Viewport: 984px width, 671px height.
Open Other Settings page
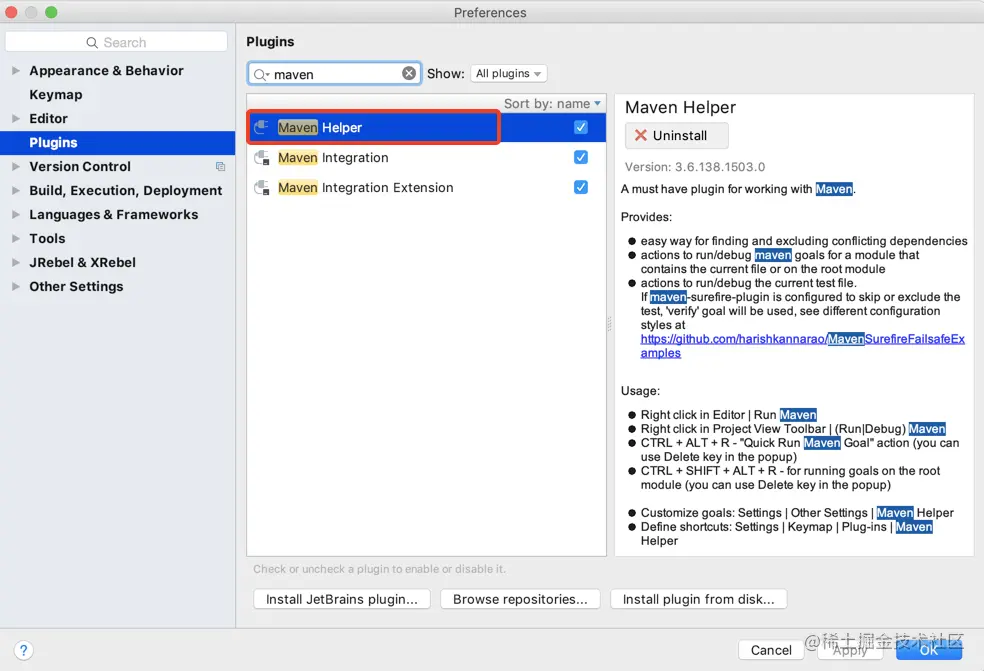tap(76, 286)
